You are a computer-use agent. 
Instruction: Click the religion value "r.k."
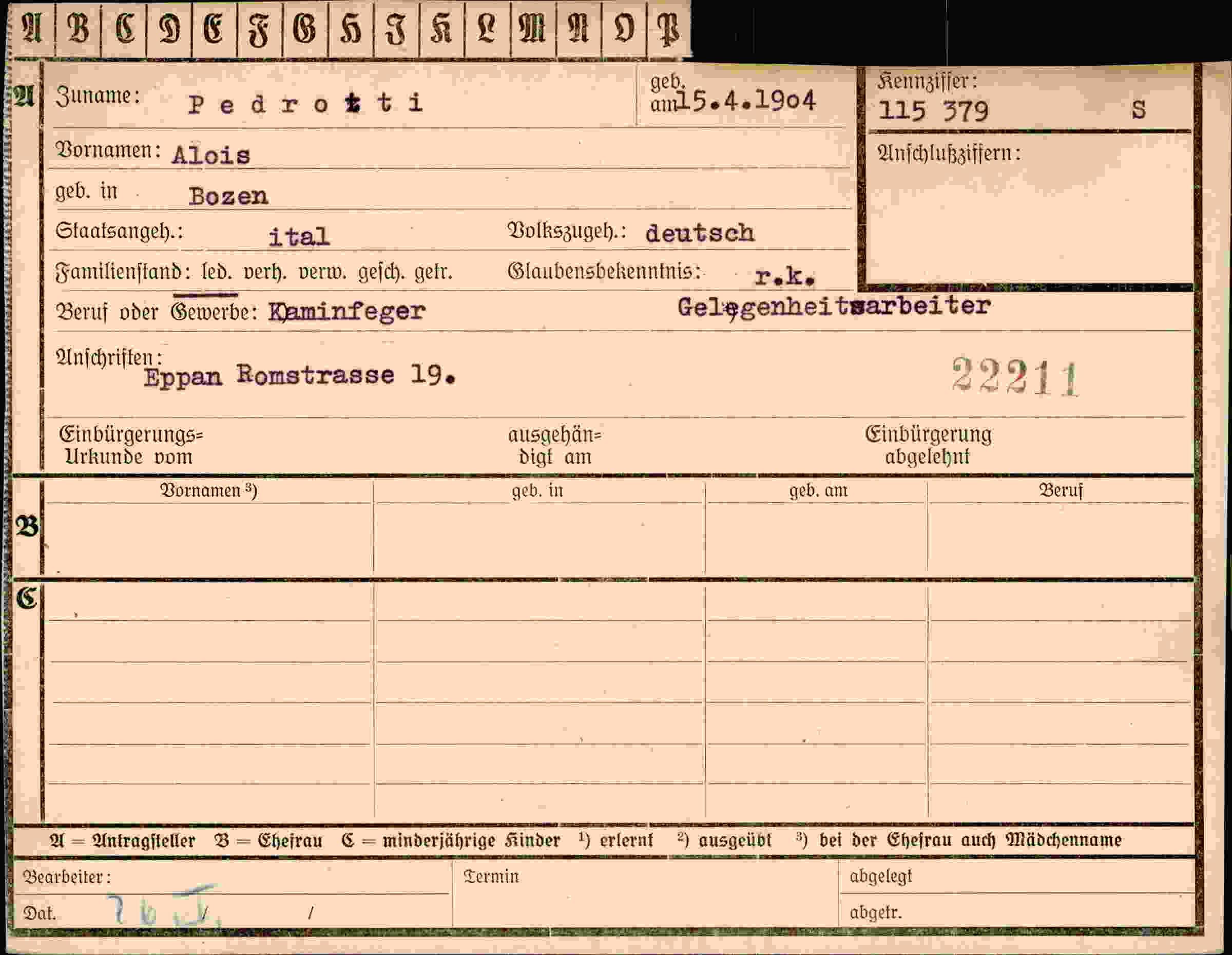[785, 276]
